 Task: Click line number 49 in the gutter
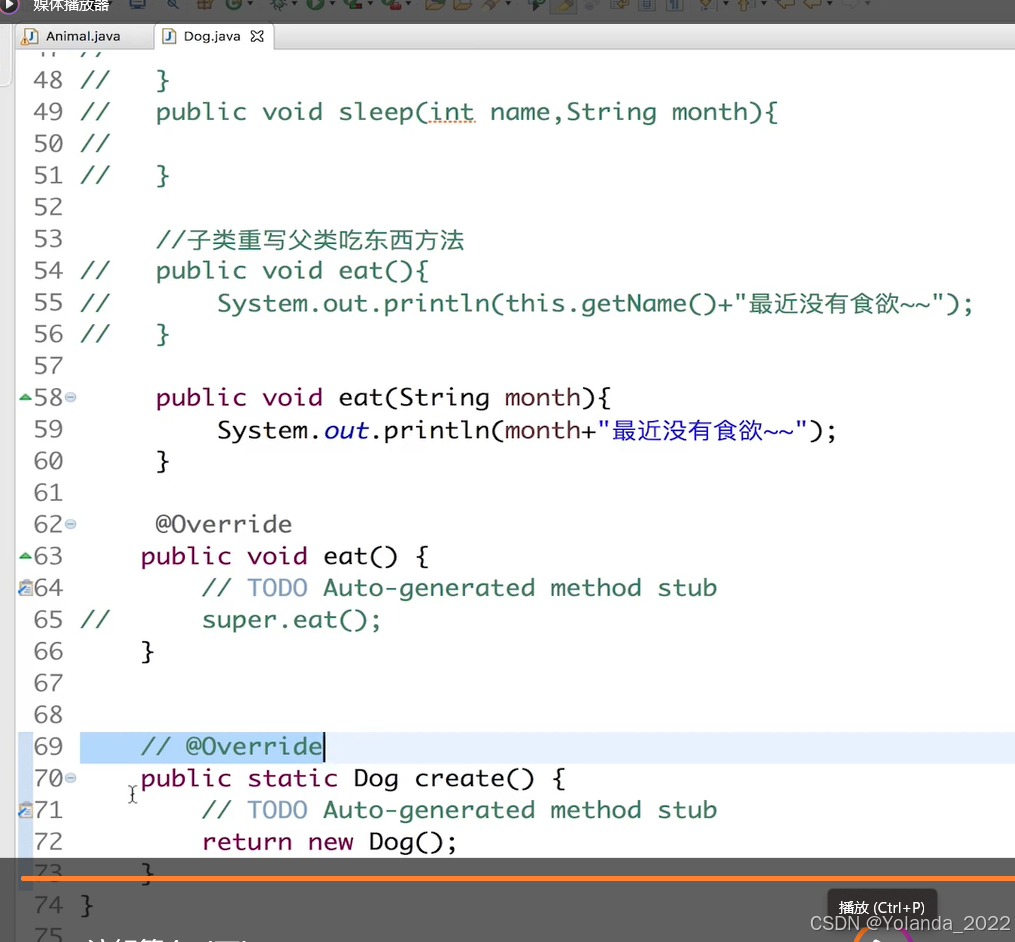49,111
